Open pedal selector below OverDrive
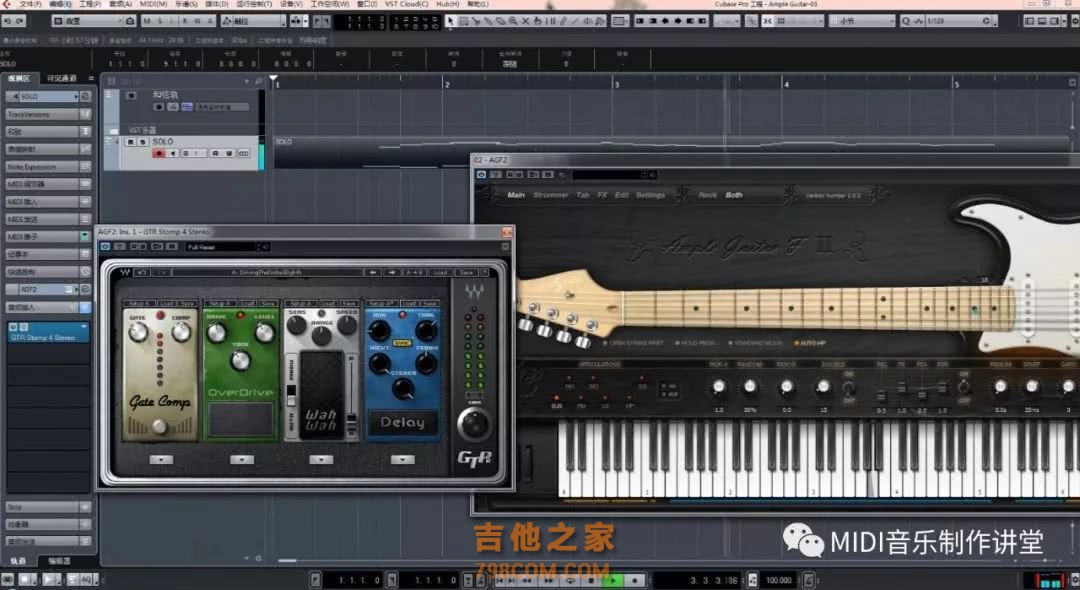Image resolution: width=1080 pixels, height=590 pixels. coord(242,459)
